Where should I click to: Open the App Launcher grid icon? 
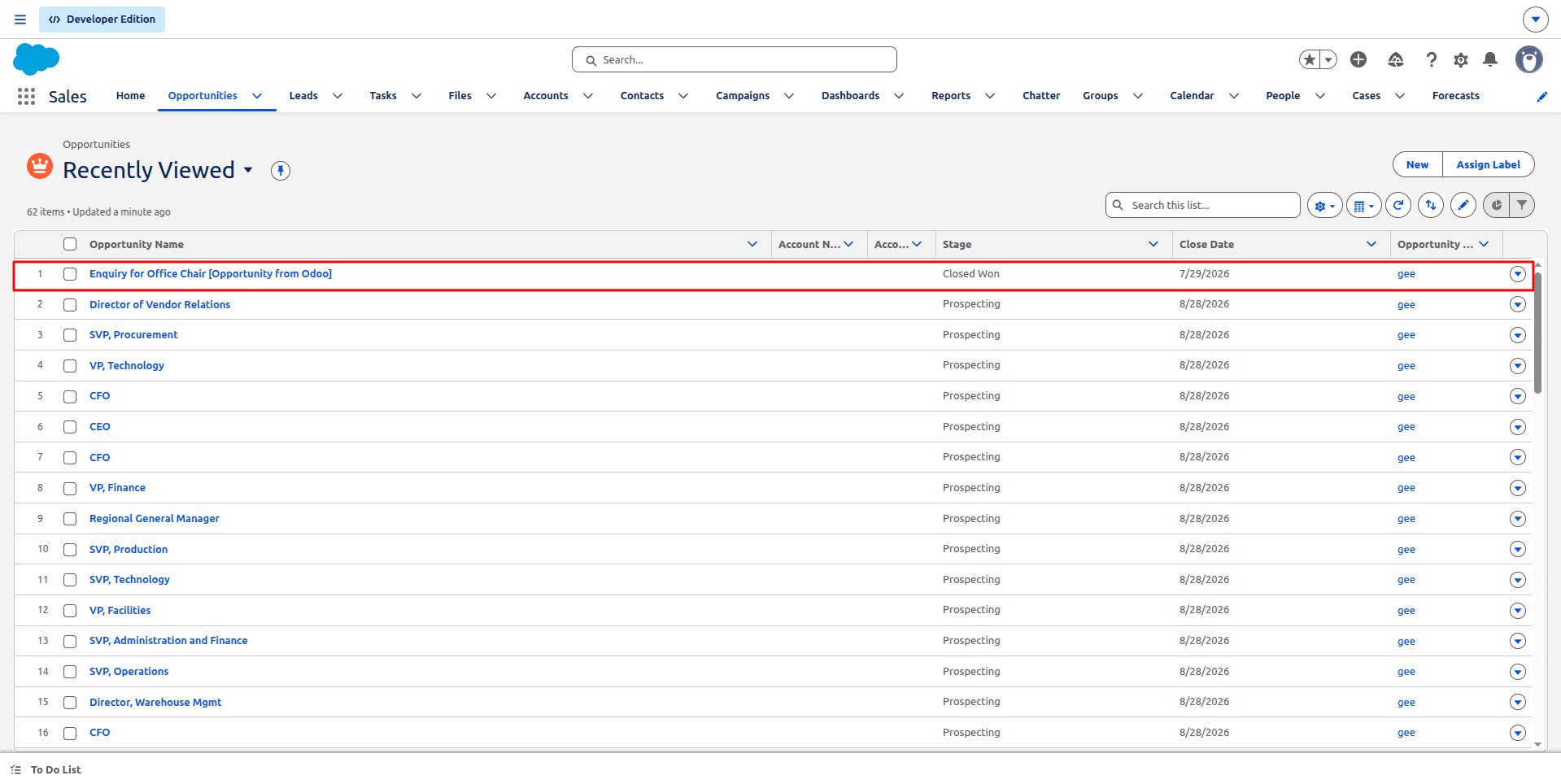coord(26,96)
